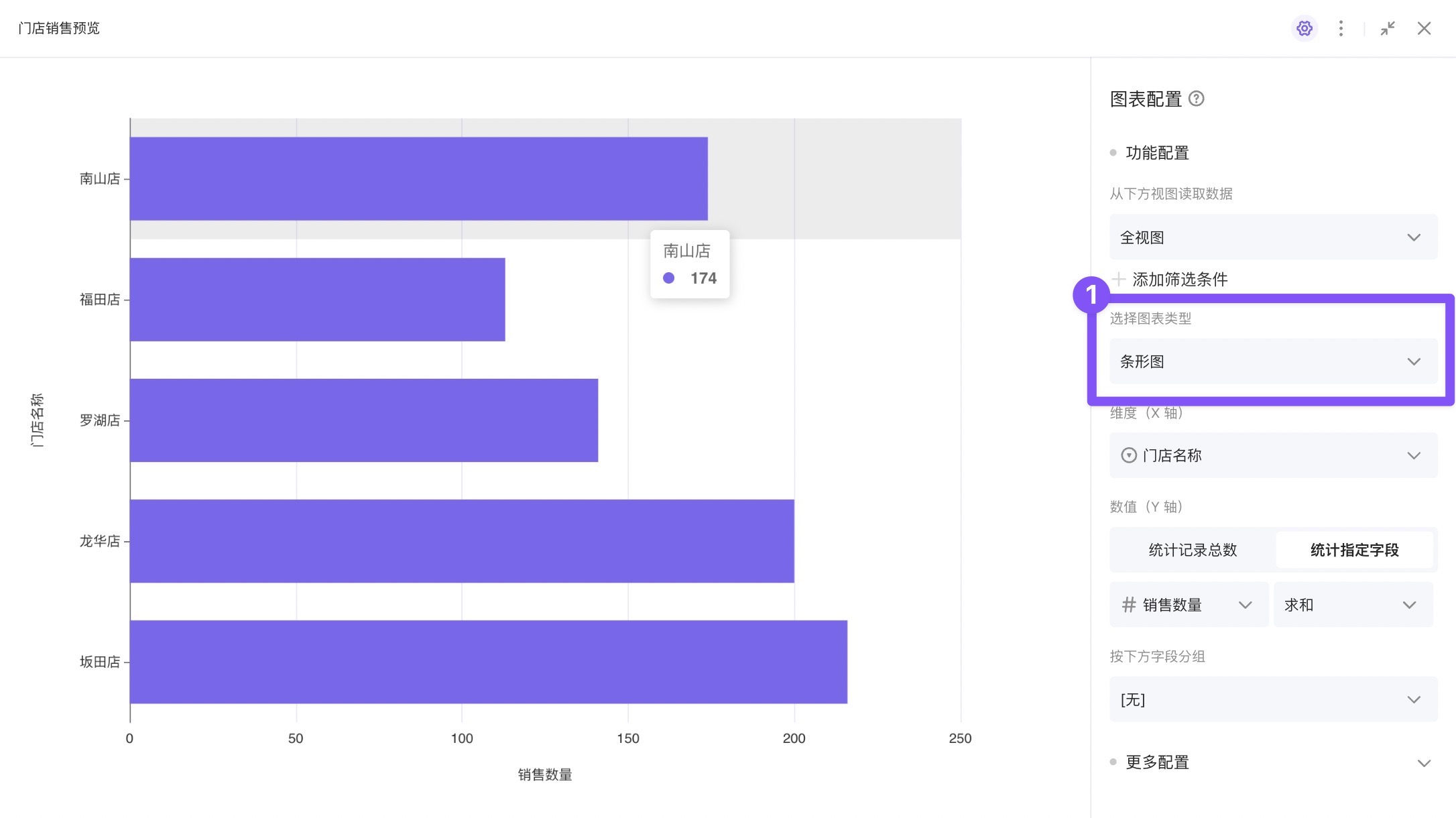Click the purple chart settings gear icon
The height and width of the screenshot is (818, 1456).
[1304, 28]
